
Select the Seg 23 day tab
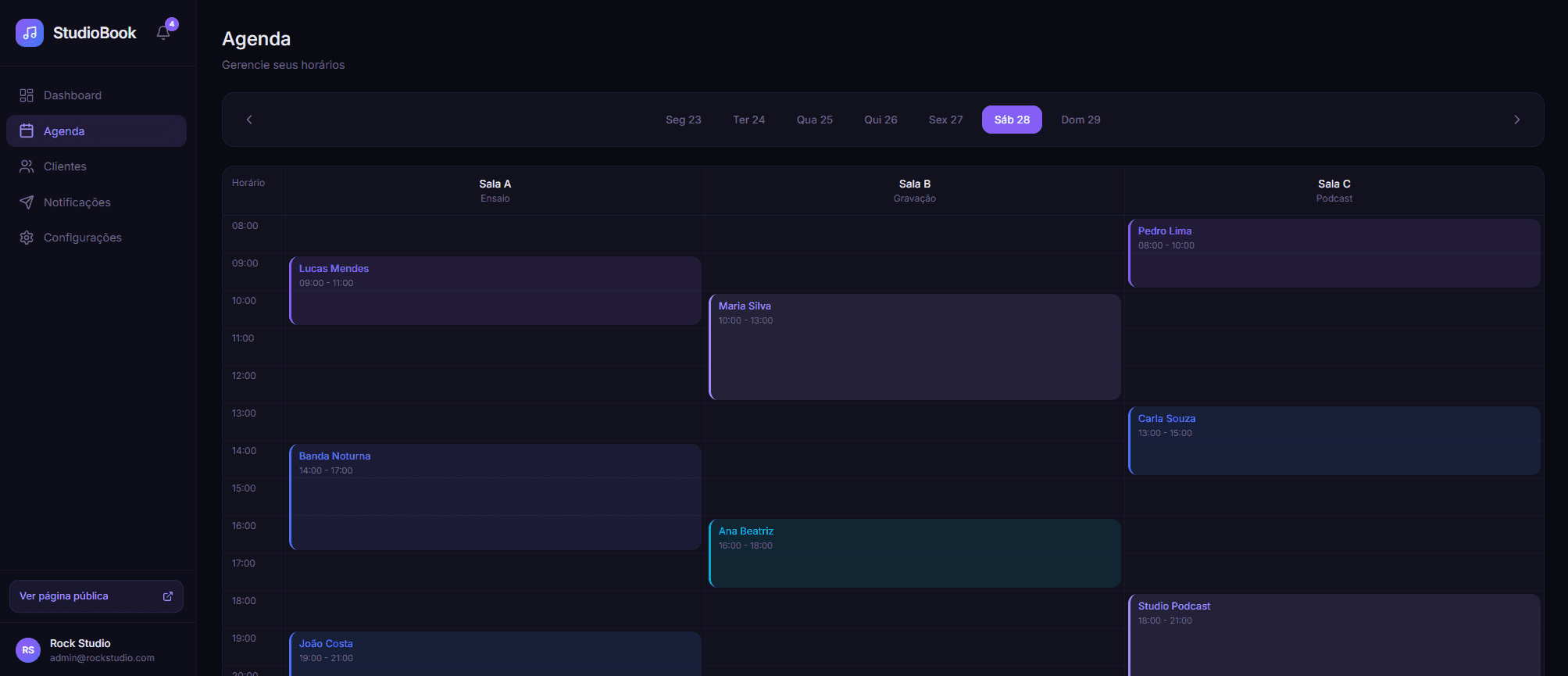[683, 120]
